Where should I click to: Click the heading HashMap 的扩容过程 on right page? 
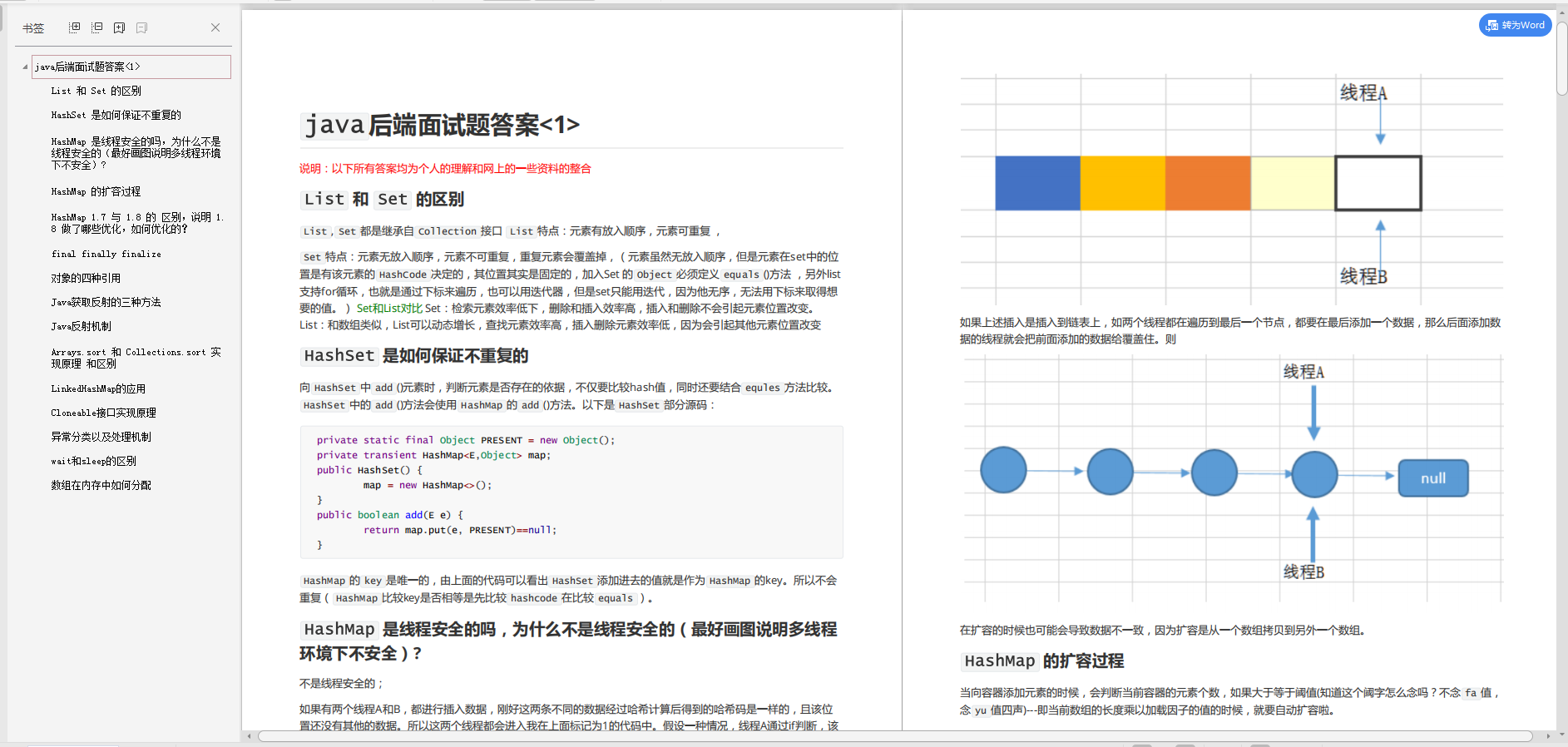tap(1042, 661)
